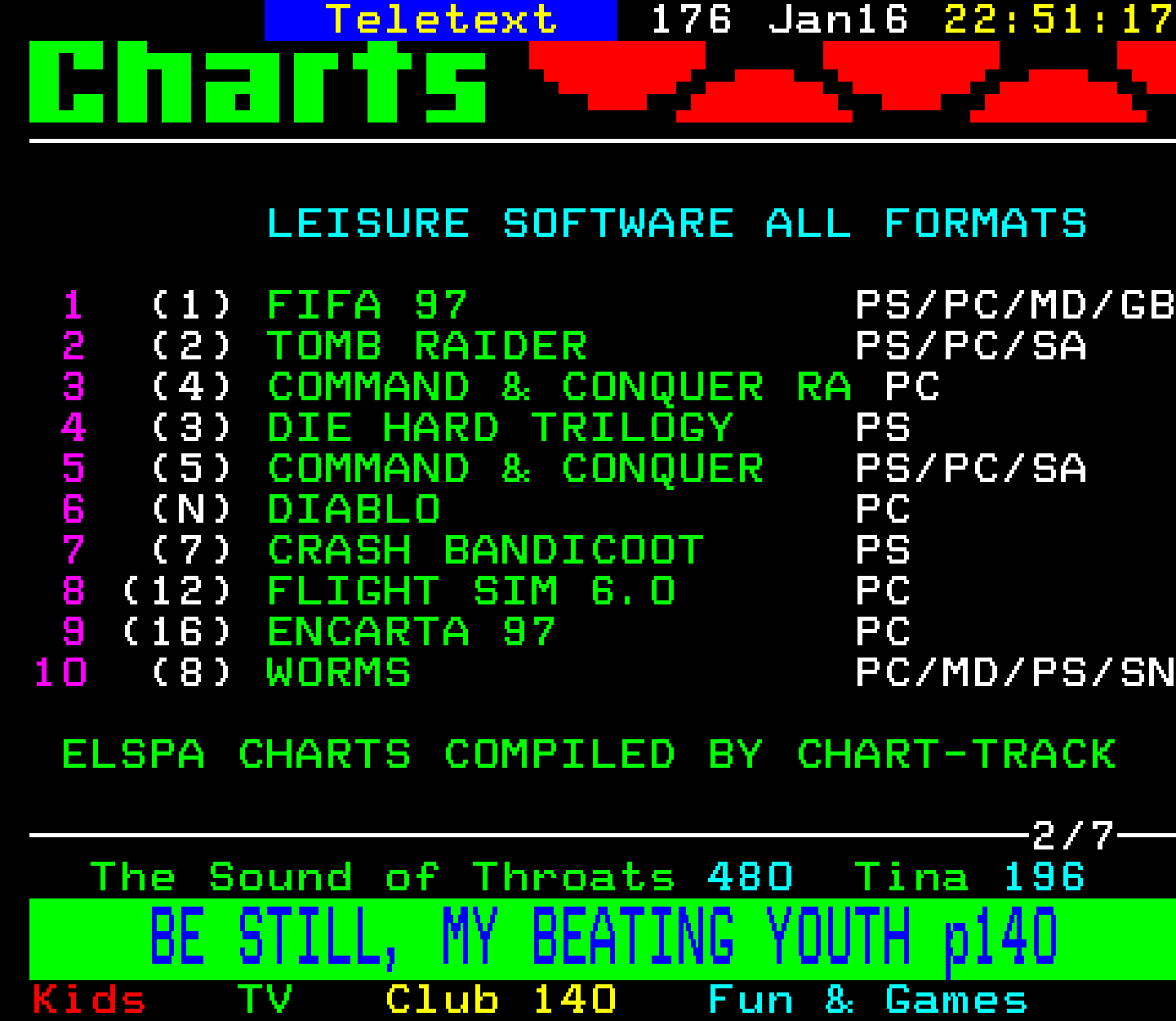Screen dimensions: 1176x1021
Task: Click the LEISURE SOFTWARE ALL FORMATS title
Action: [677, 224]
